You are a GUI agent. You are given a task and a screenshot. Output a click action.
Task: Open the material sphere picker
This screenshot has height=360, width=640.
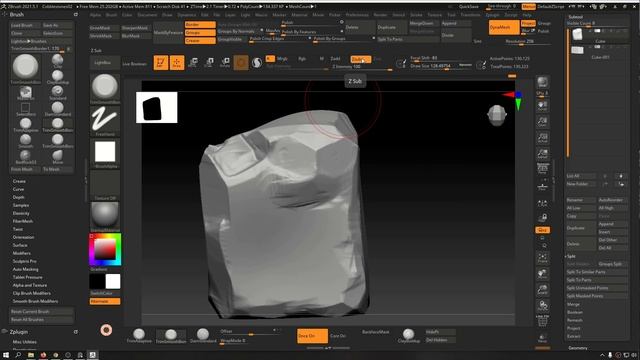point(105,217)
